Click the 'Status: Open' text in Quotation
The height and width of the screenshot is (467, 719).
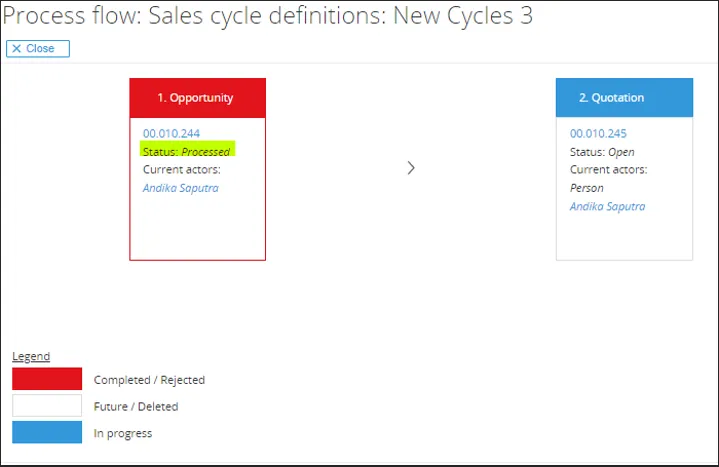602,152
